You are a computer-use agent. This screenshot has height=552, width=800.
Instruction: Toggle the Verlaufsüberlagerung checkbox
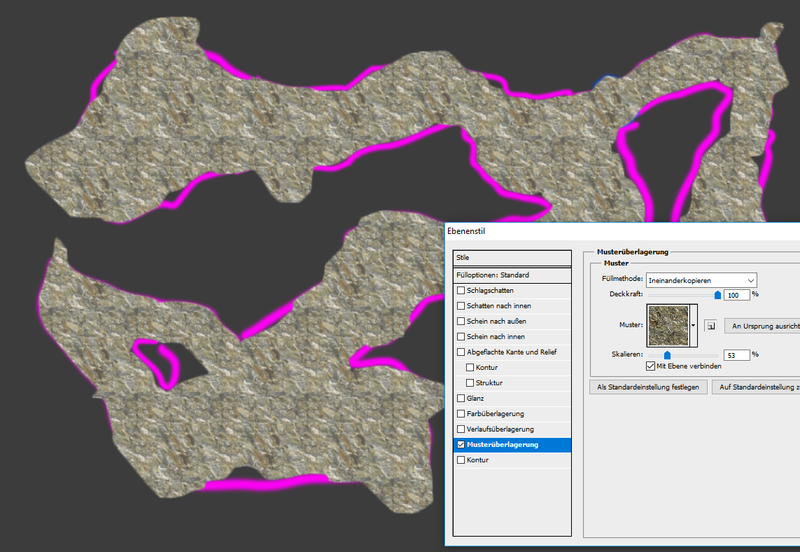pos(461,429)
